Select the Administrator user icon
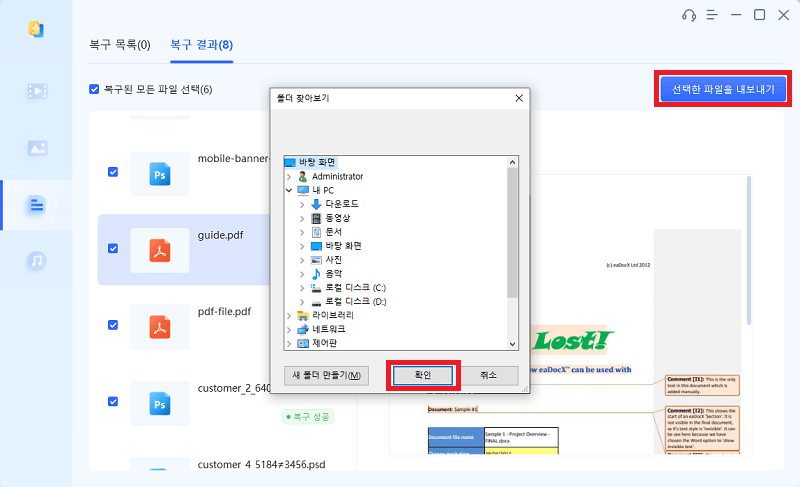Image resolution: width=800 pixels, height=487 pixels. (x=303, y=176)
